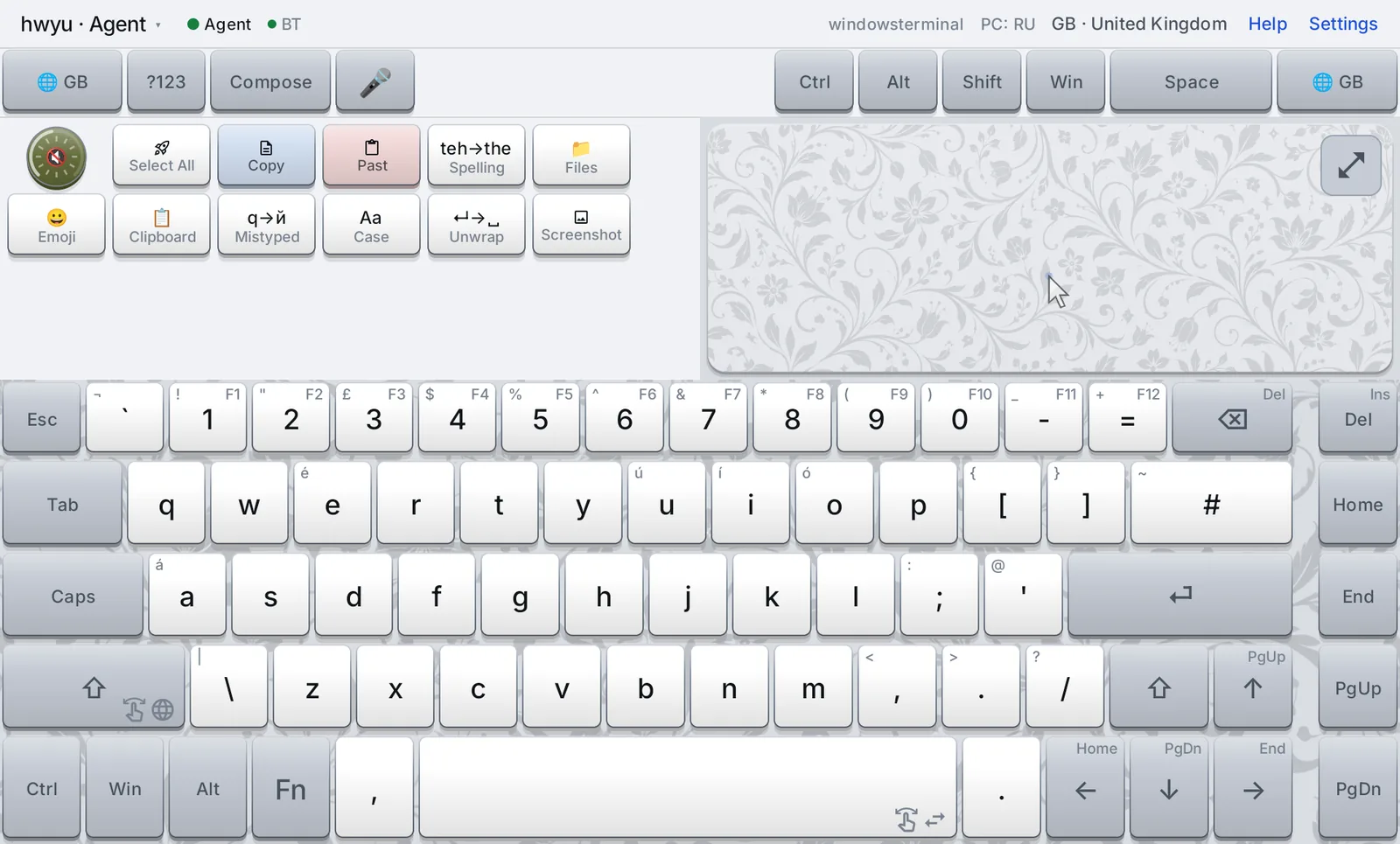This screenshot has height=844, width=1400.
Task: Open the Clipboard history button
Action: (162, 225)
